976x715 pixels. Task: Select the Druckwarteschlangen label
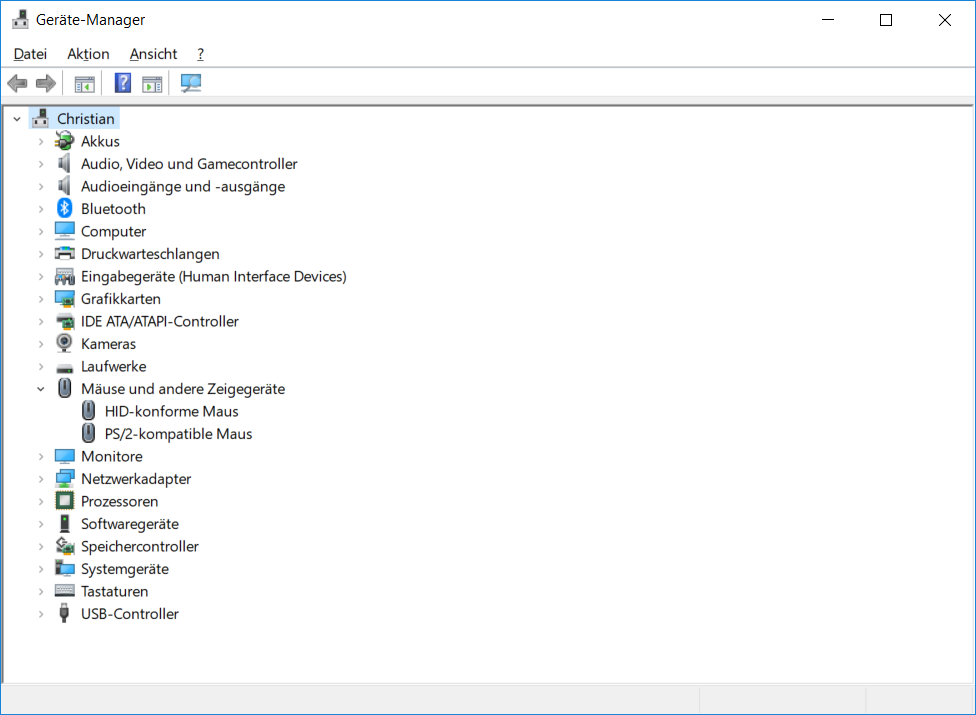click(150, 254)
